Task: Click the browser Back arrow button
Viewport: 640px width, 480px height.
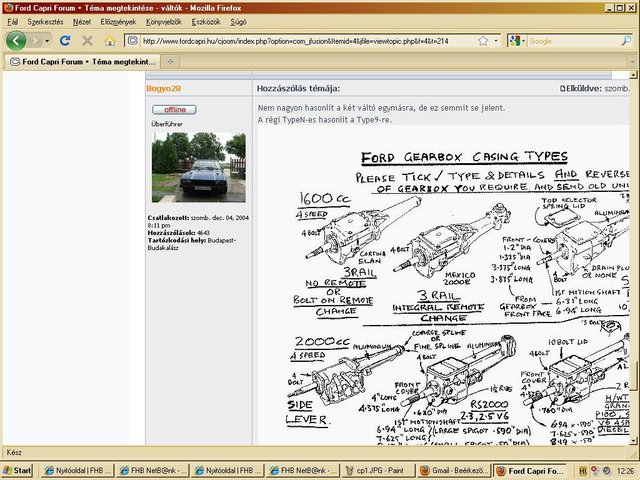Action: click(16, 41)
